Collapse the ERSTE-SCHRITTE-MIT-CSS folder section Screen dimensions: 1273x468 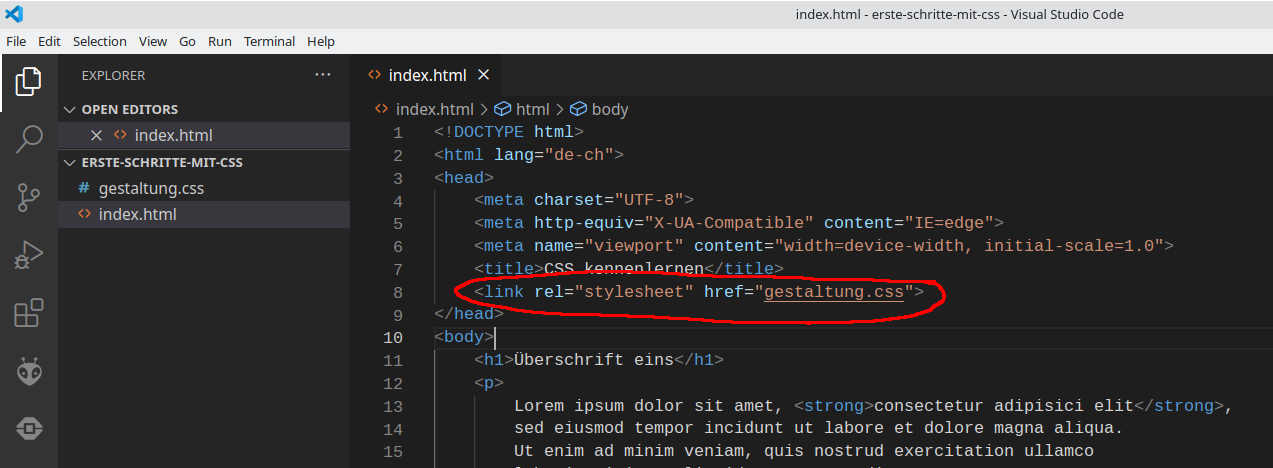69,162
